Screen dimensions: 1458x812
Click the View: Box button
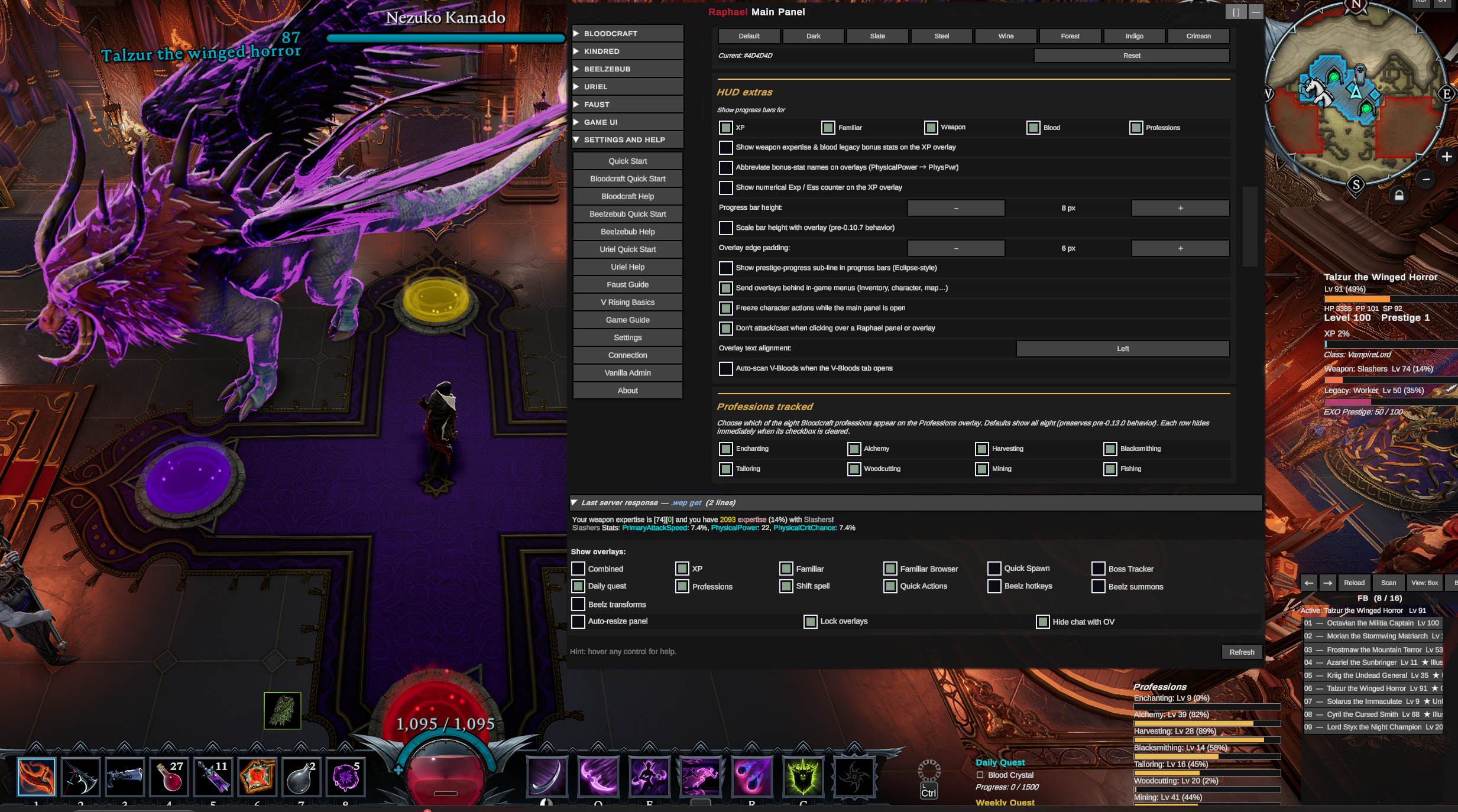coord(1425,583)
